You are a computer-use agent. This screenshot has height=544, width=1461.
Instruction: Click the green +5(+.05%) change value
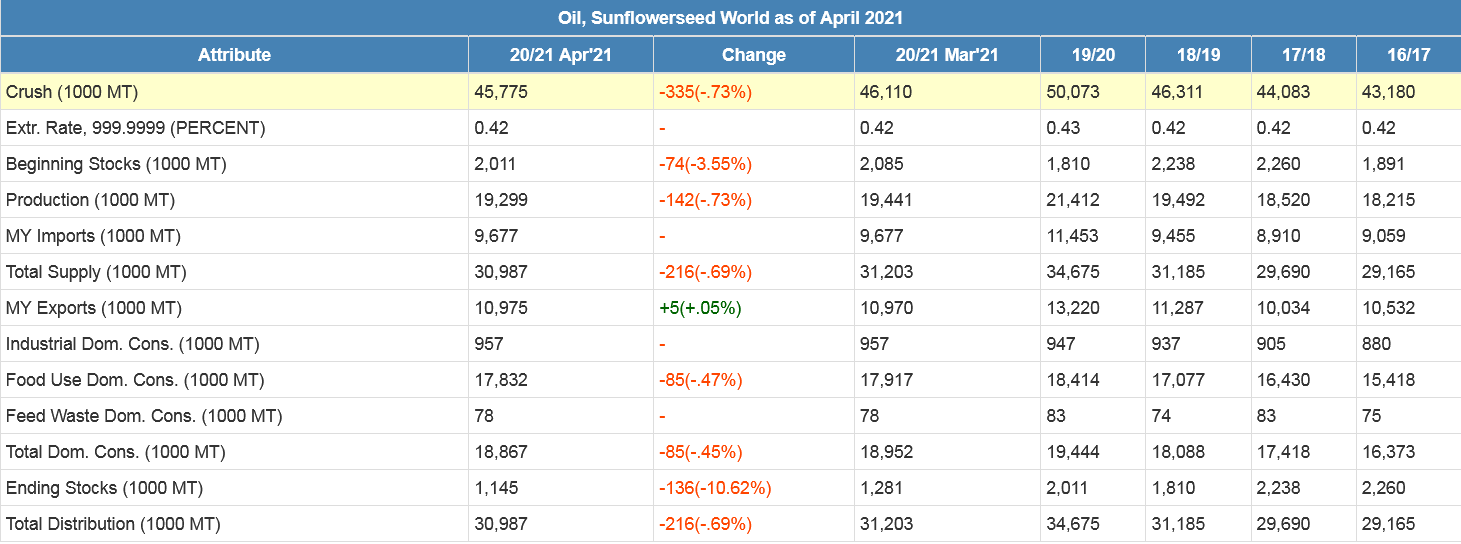[700, 308]
